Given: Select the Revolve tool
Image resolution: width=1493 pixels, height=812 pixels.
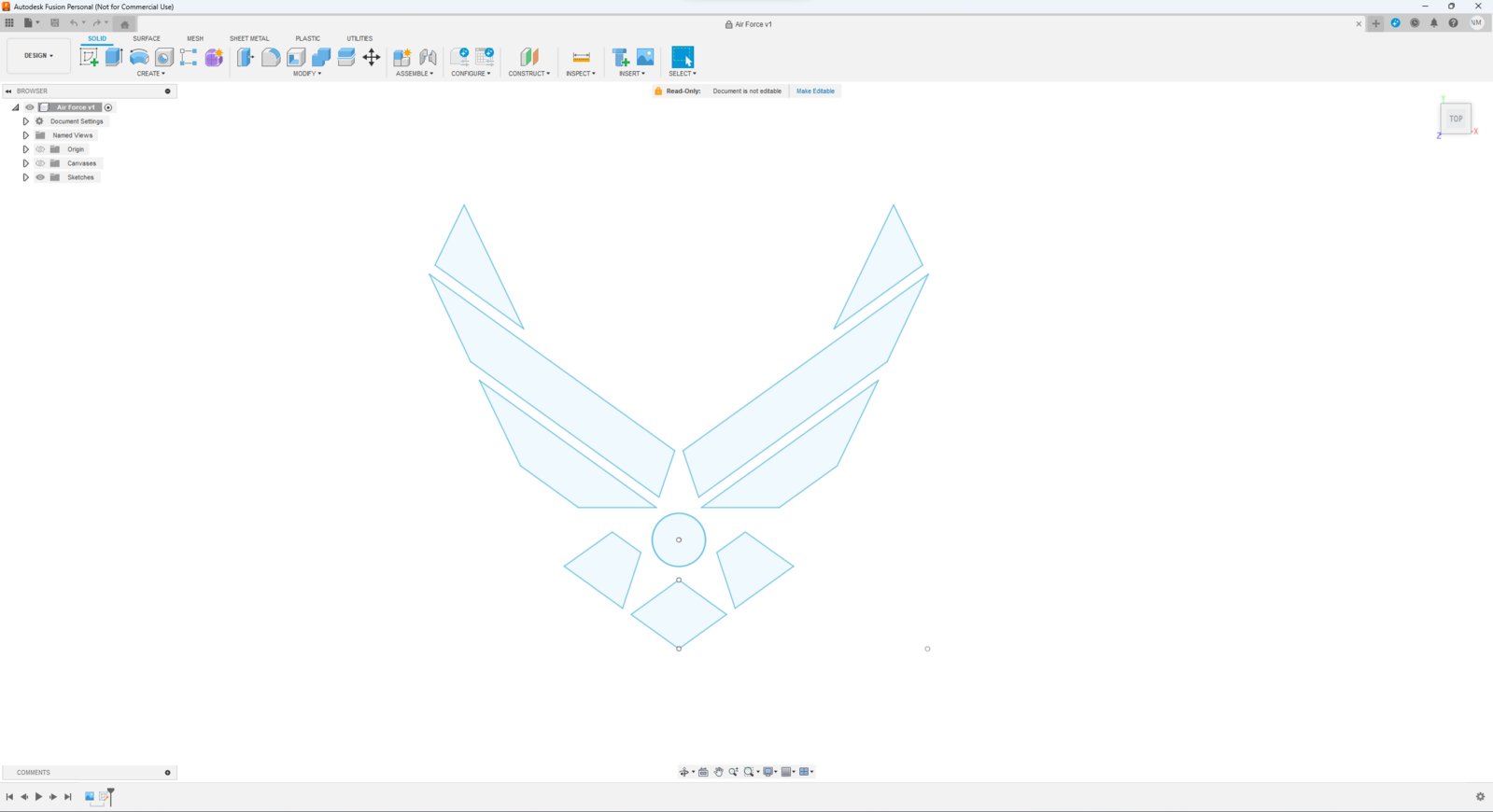Looking at the screenshot, I should tap(139, 57).
